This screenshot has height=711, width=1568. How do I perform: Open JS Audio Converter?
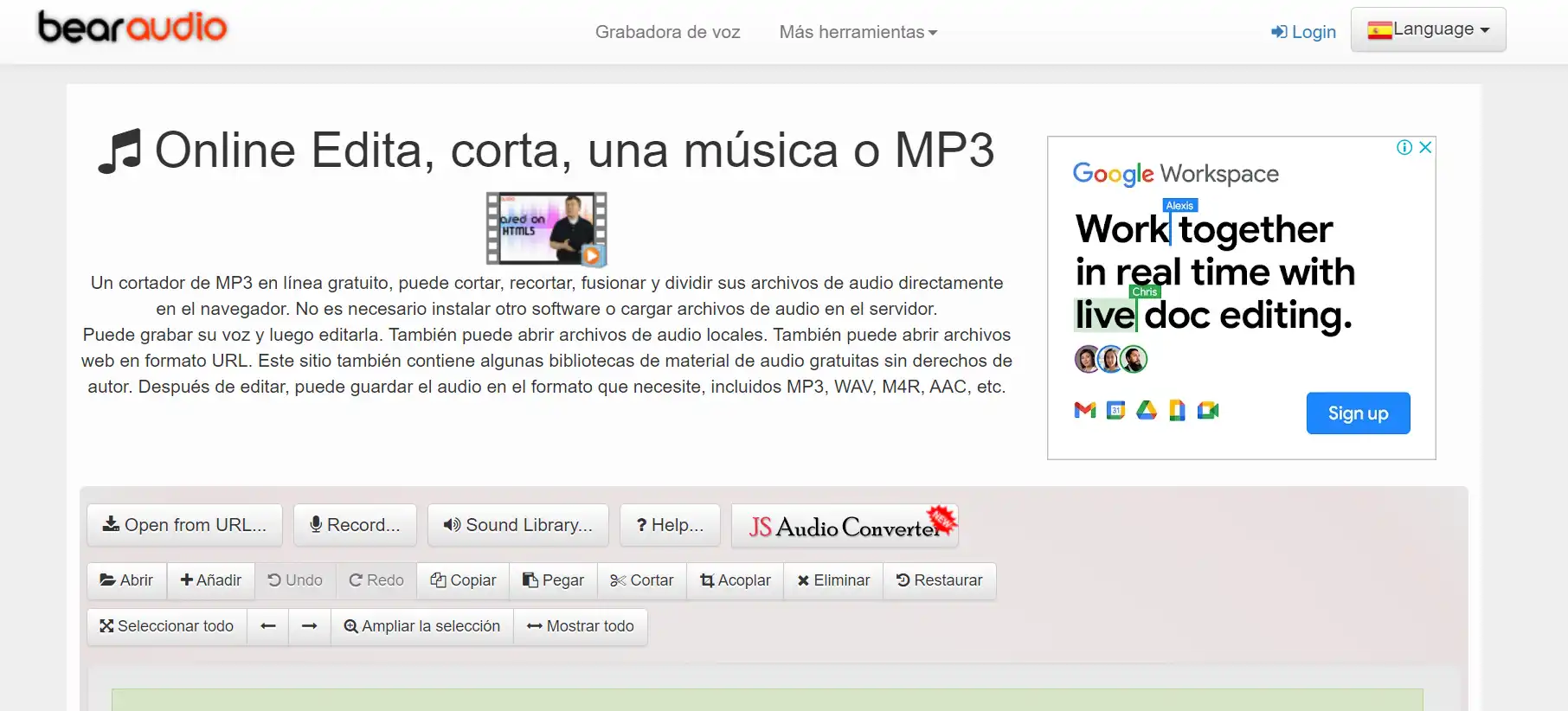[x=845, y=526]
